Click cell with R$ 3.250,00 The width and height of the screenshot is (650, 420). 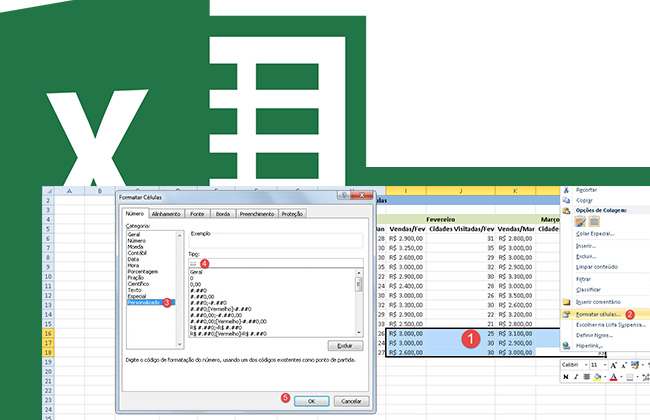point(406,248)
